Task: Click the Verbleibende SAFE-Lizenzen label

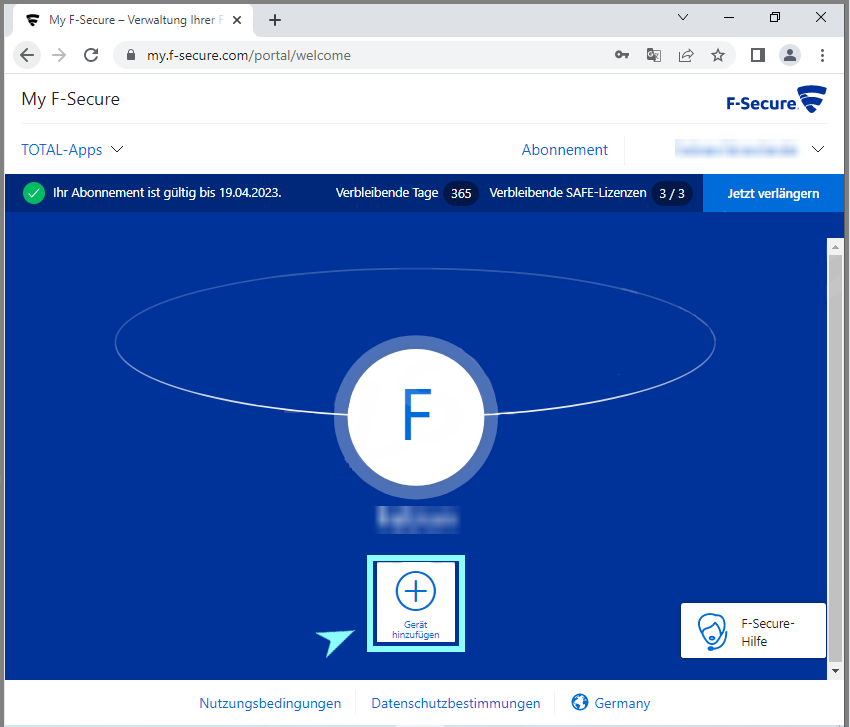Action: [568, 193]
